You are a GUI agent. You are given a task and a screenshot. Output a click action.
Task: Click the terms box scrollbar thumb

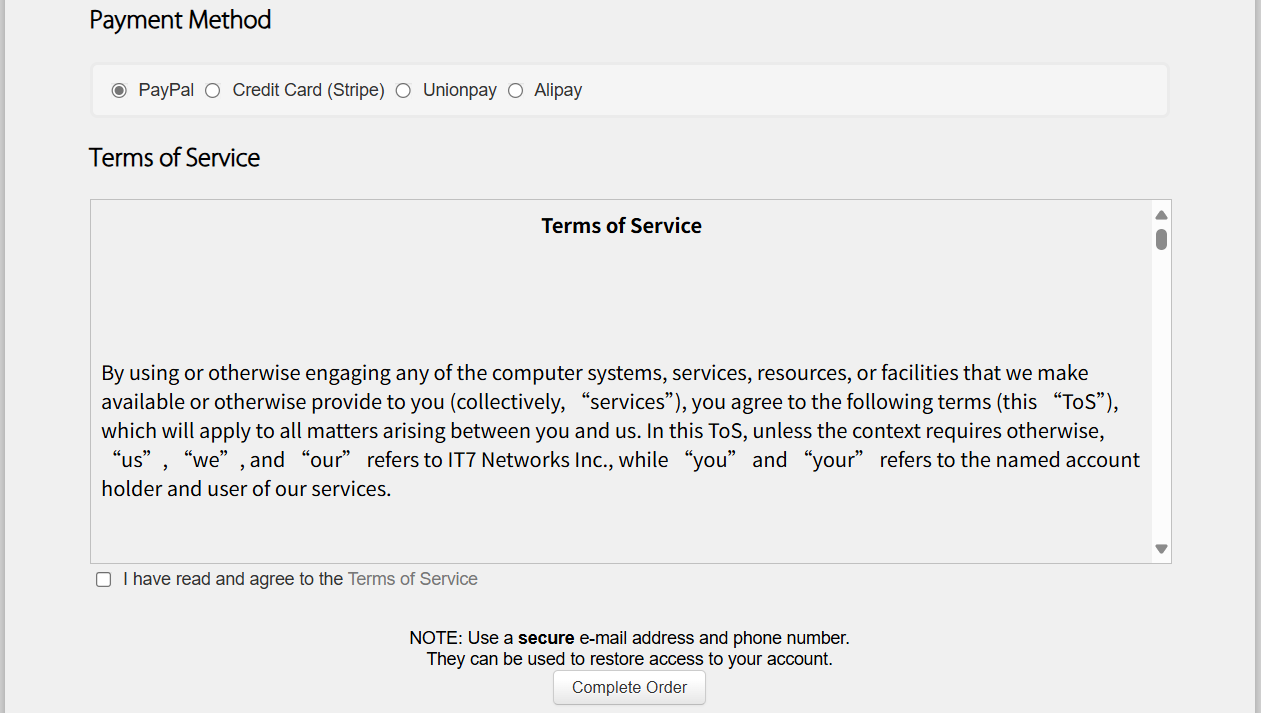[x=1161, y=240]
